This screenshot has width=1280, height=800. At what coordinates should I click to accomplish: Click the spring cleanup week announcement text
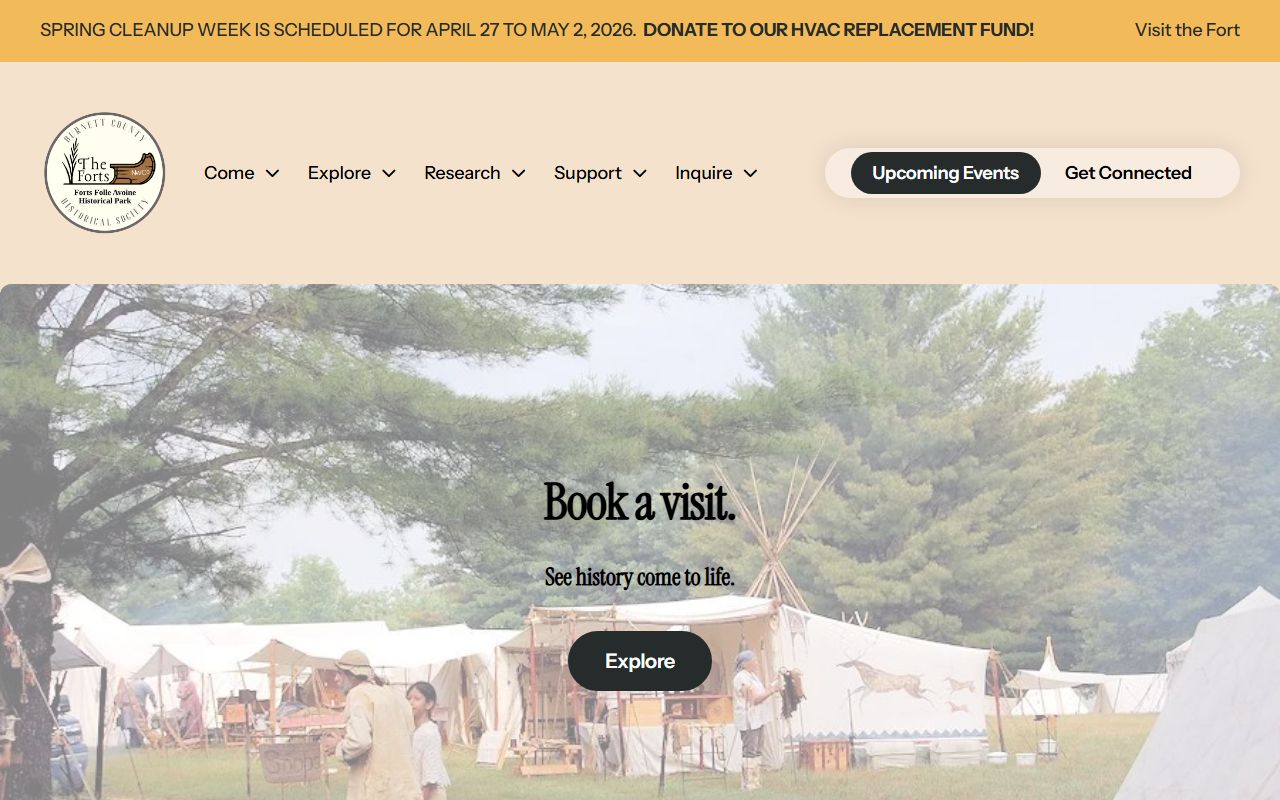point(338,30)
